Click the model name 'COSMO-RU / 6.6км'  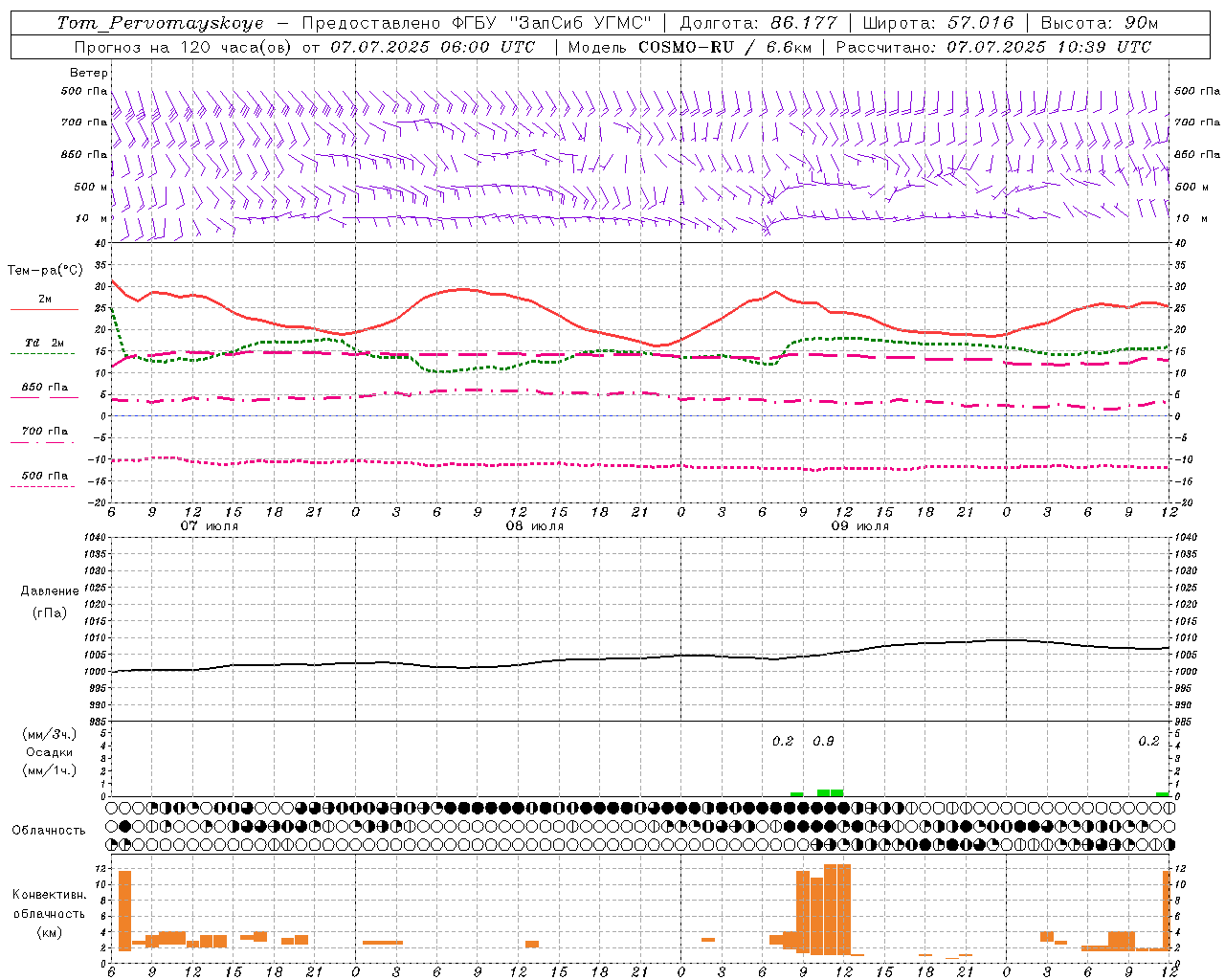click(724, 47)
